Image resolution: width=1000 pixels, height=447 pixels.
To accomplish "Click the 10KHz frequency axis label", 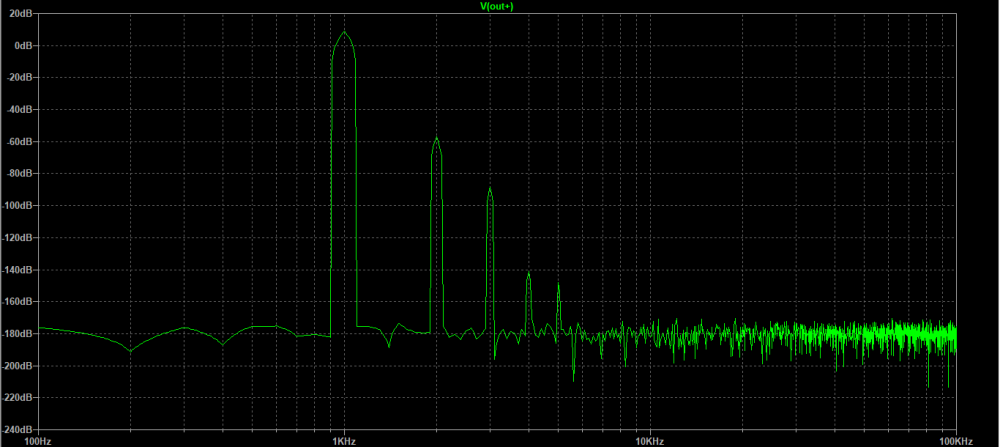I will click(x=650, y=441).
